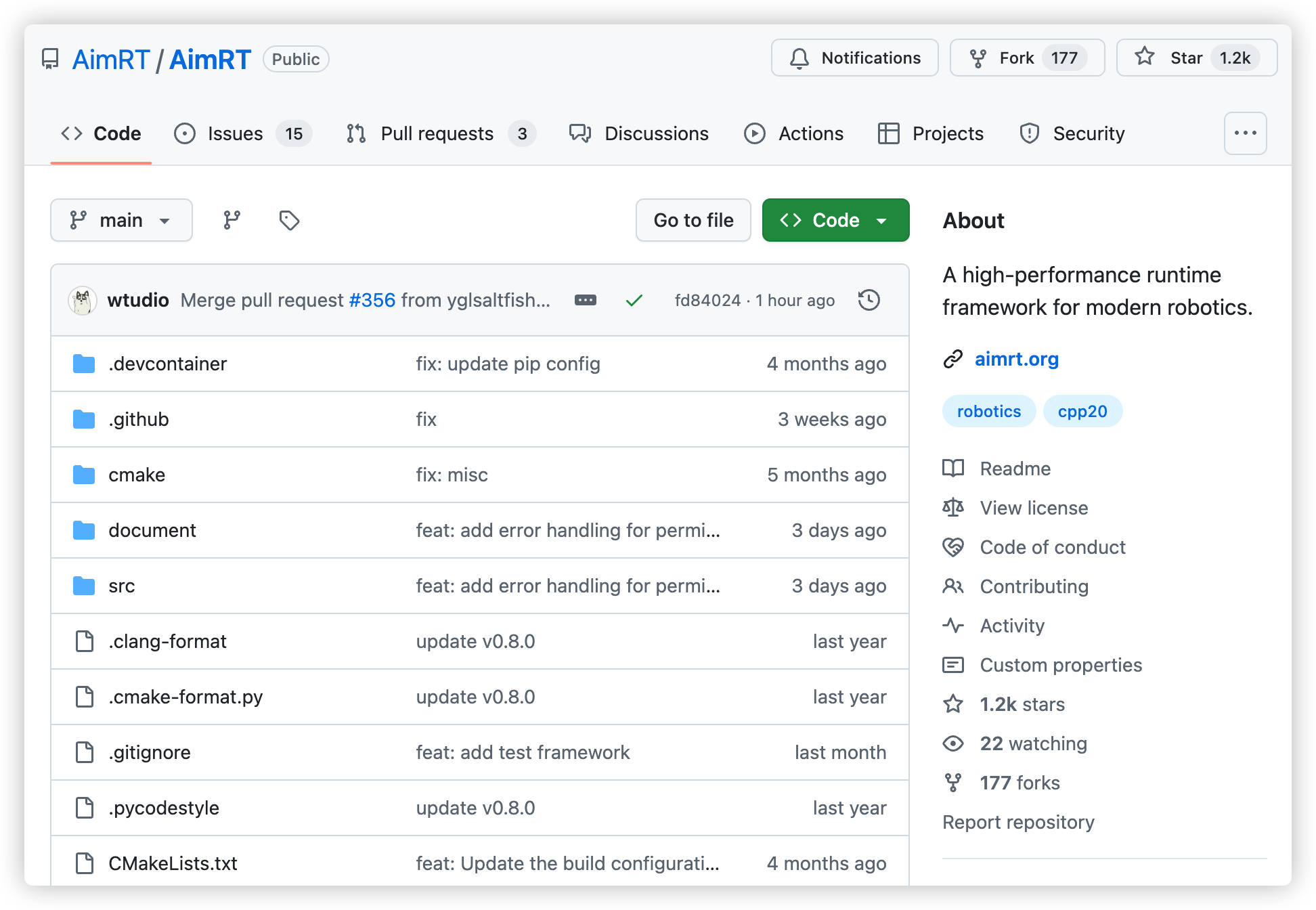This screenshot has width=1316, height=910.
Task: Click the Notifications bell button
Action: tap(854, 58)
